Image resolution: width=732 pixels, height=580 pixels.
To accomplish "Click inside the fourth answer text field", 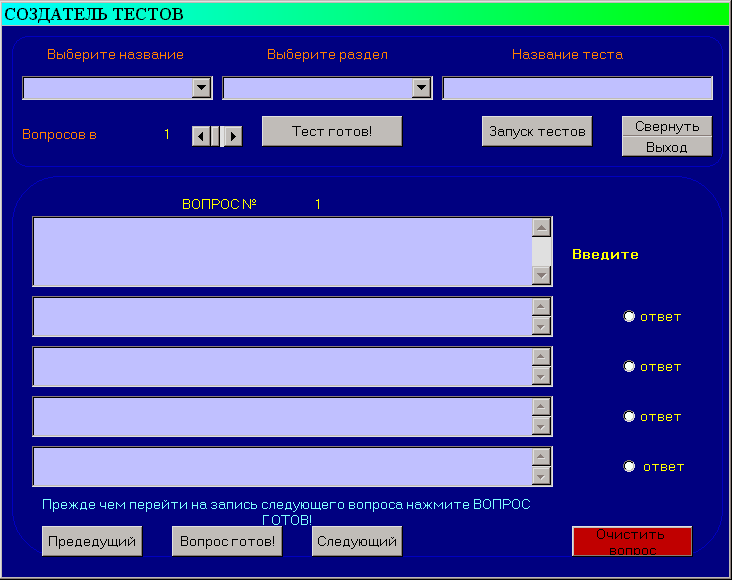I will [x=283, y=467].
